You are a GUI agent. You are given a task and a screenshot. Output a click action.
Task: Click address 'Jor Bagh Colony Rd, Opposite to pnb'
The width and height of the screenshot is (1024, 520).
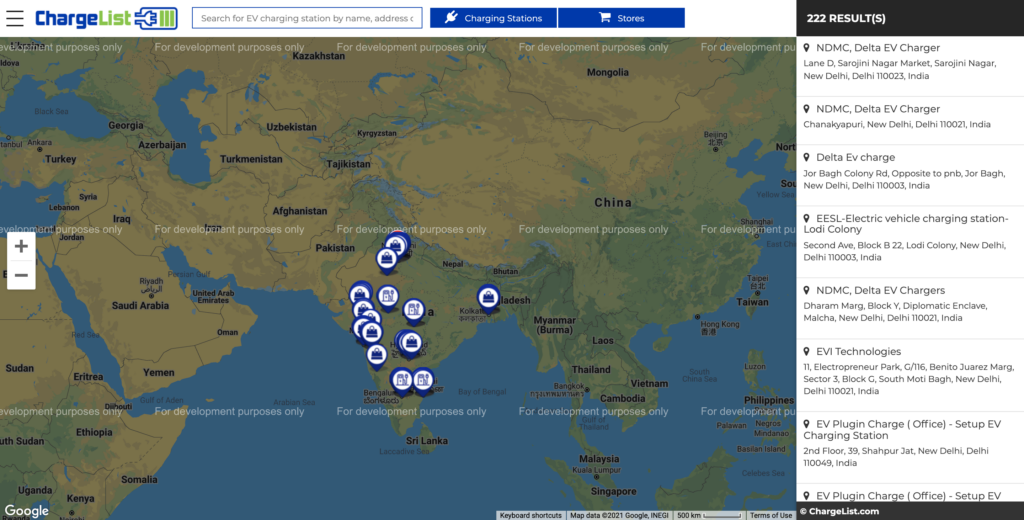click(x=904, y=179)
